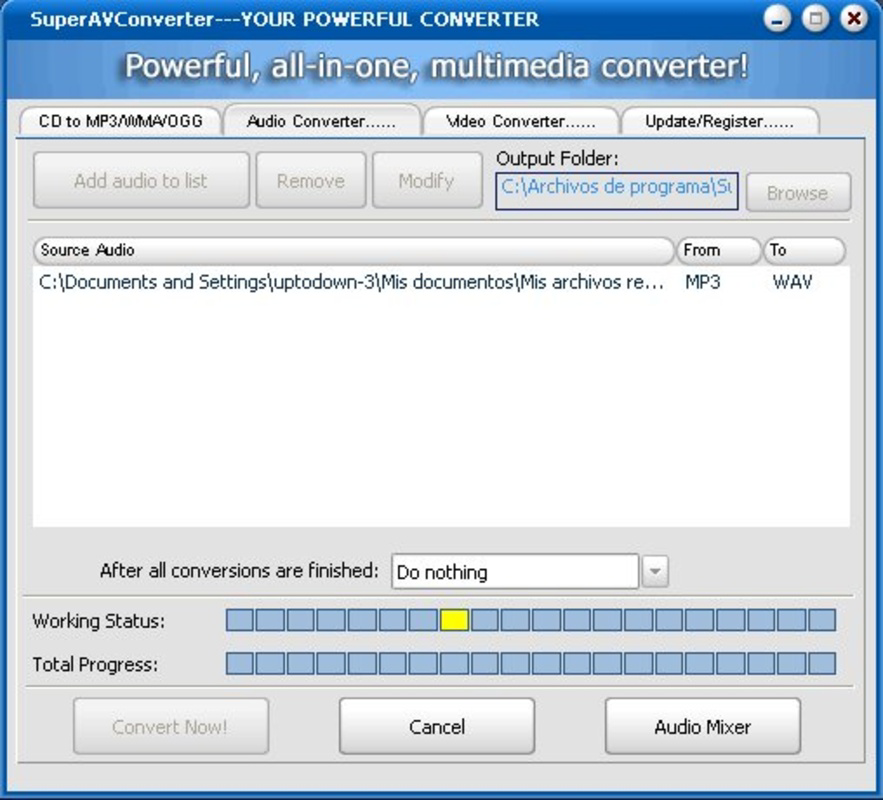Switch to the CD to MP3/WMA/OGG tab

(120, 121)
